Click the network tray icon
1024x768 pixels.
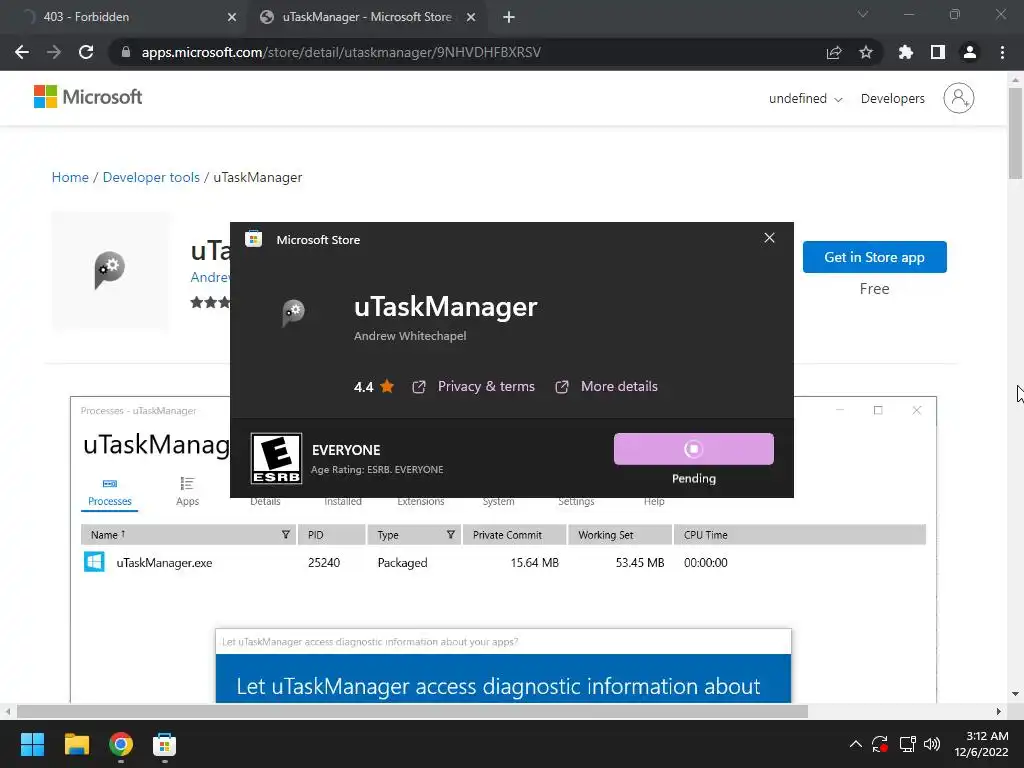907,744
